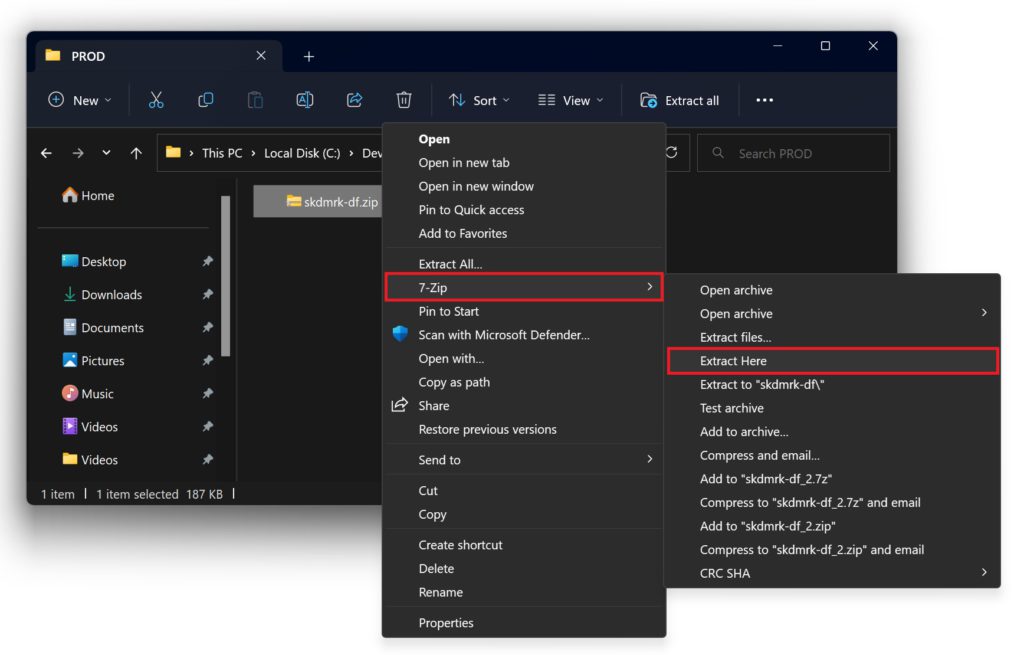The width and height of the screenshot is (1024, 655).
Task: Click the Rename icon in toolbar
Action: (x=305, y=100)
